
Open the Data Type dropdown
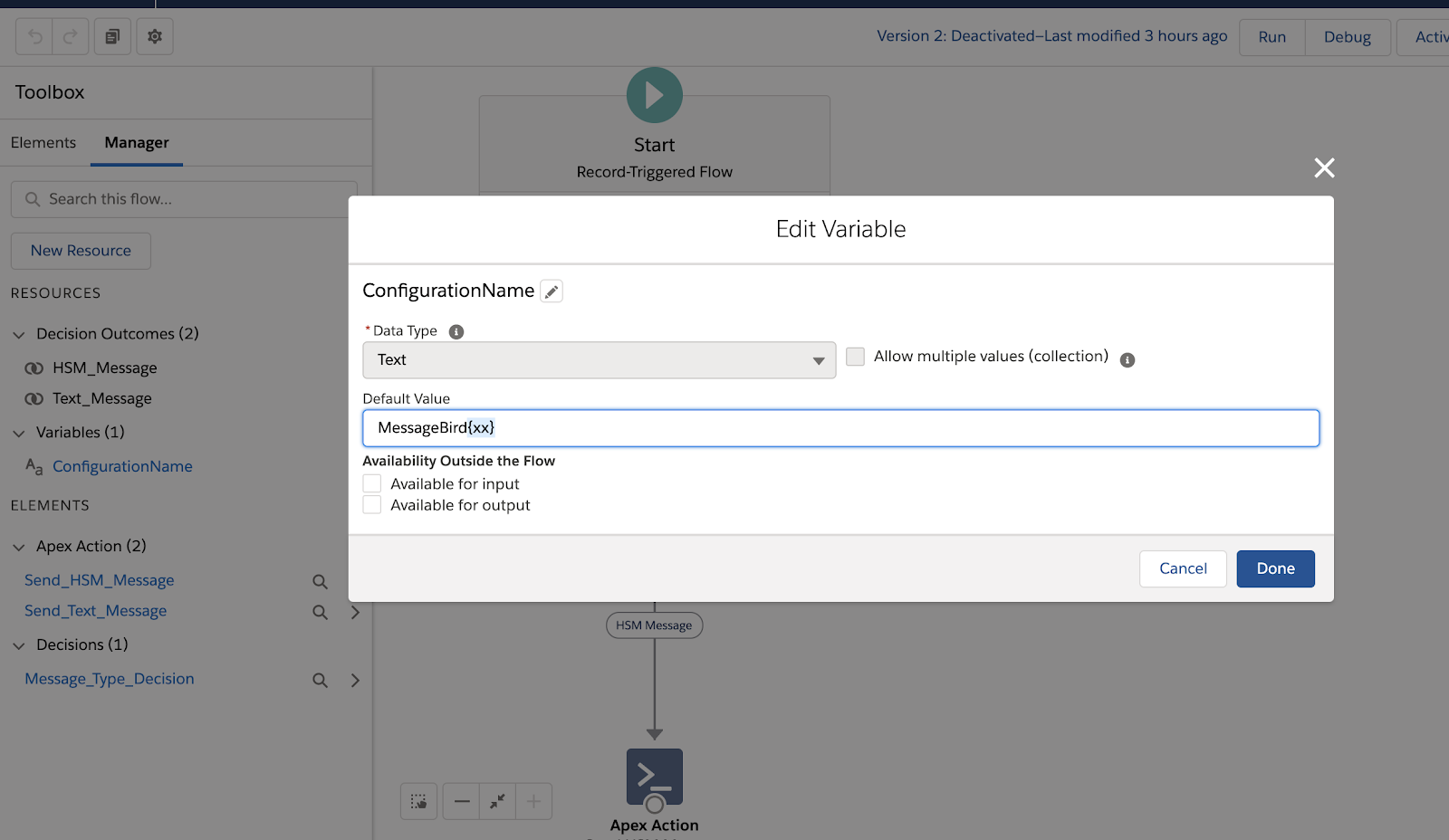pos(599,360)
